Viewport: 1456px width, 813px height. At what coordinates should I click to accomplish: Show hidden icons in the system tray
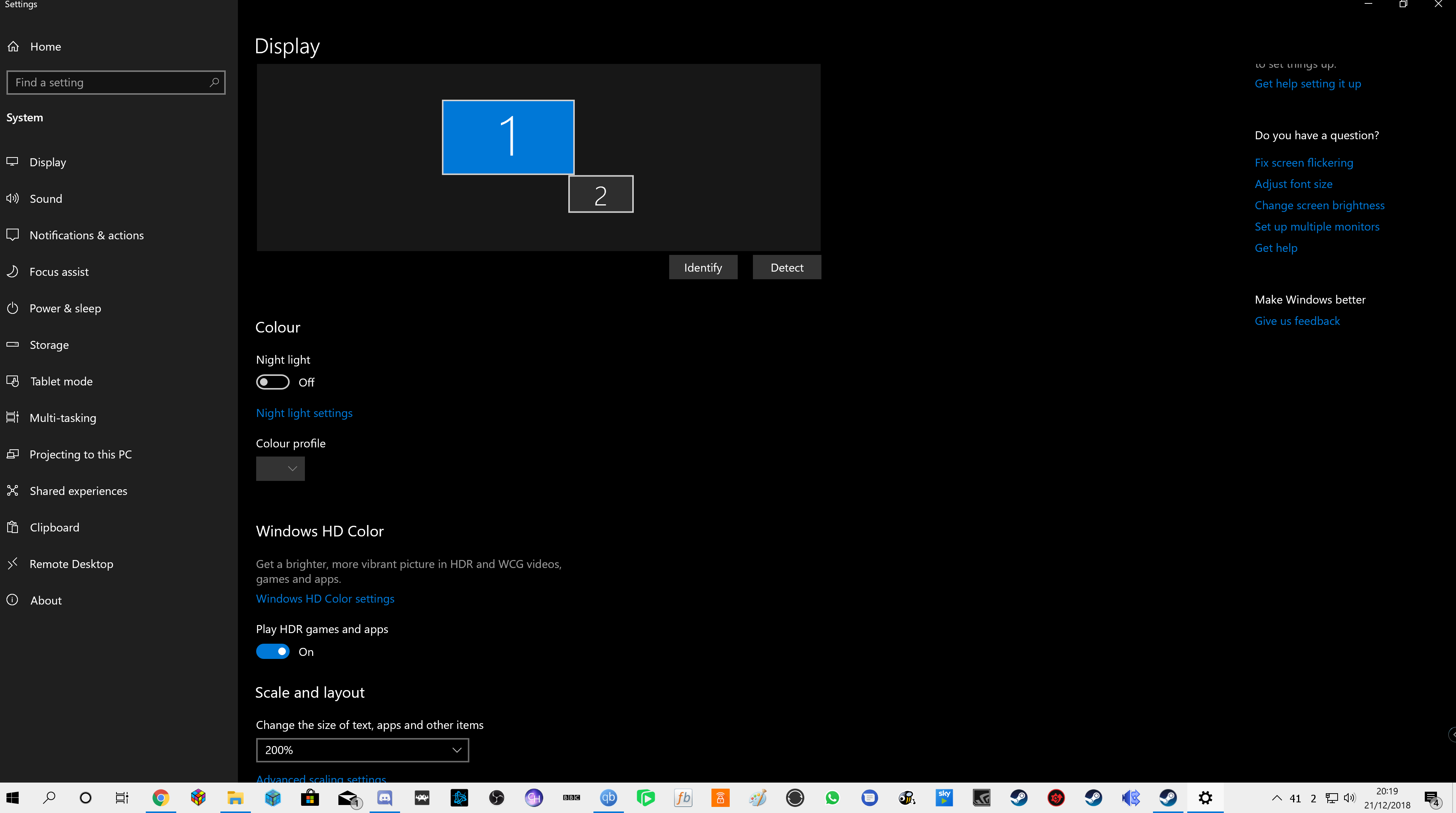click(x=1276, y=798)
